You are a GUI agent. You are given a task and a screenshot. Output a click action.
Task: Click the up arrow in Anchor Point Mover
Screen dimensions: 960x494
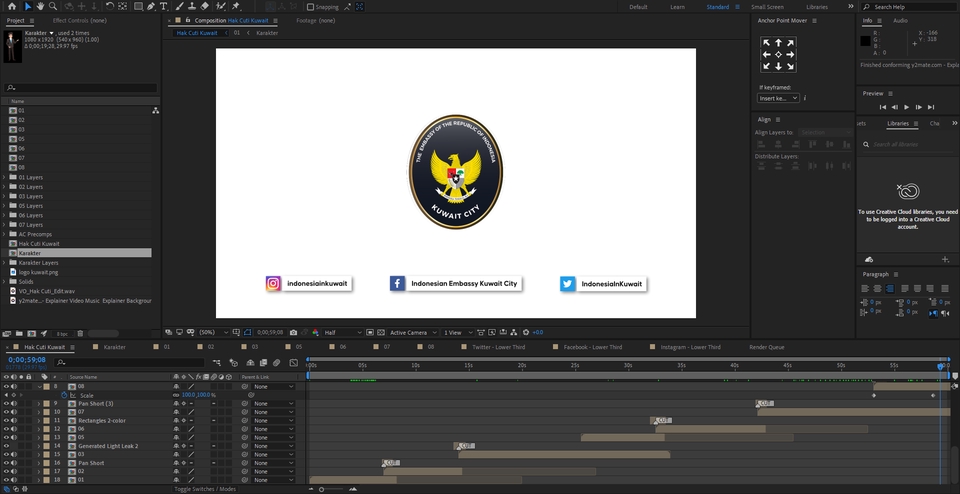(x=778, y=43)
